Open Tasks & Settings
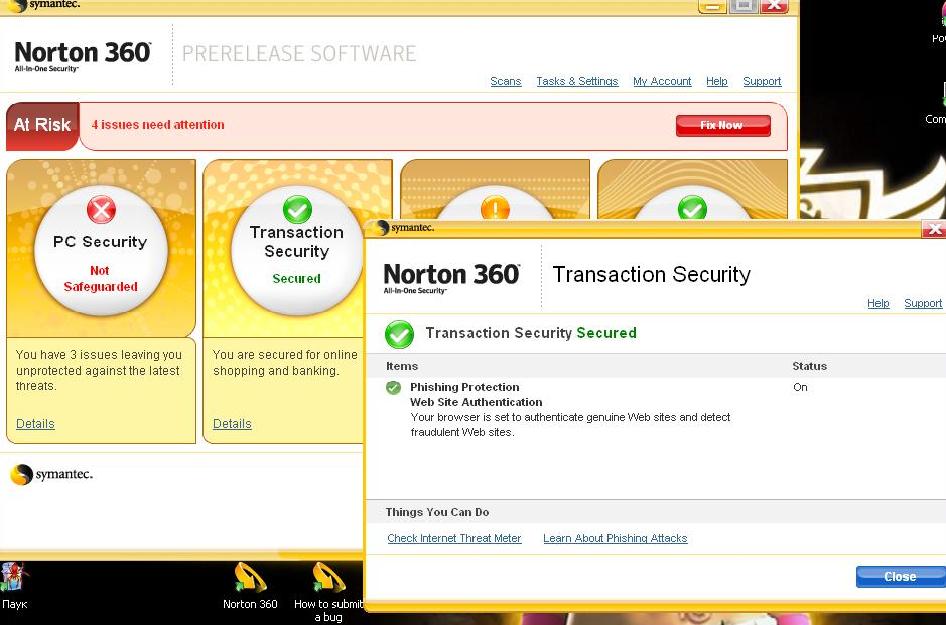The height and width of the screenshot is (625, 946). pyautogui.click(x=577, y=81)
